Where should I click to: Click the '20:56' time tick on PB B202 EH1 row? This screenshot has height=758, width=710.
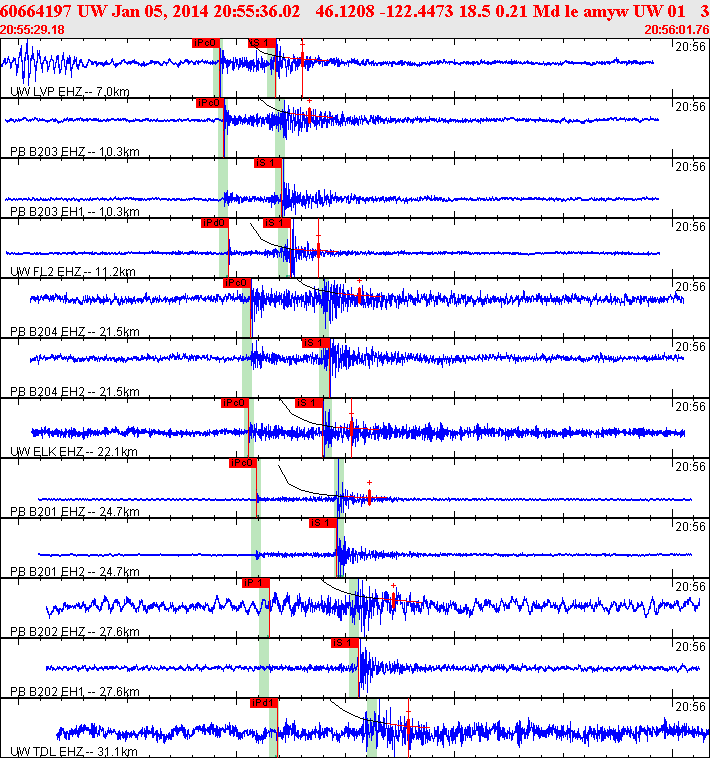pos(690,646)
